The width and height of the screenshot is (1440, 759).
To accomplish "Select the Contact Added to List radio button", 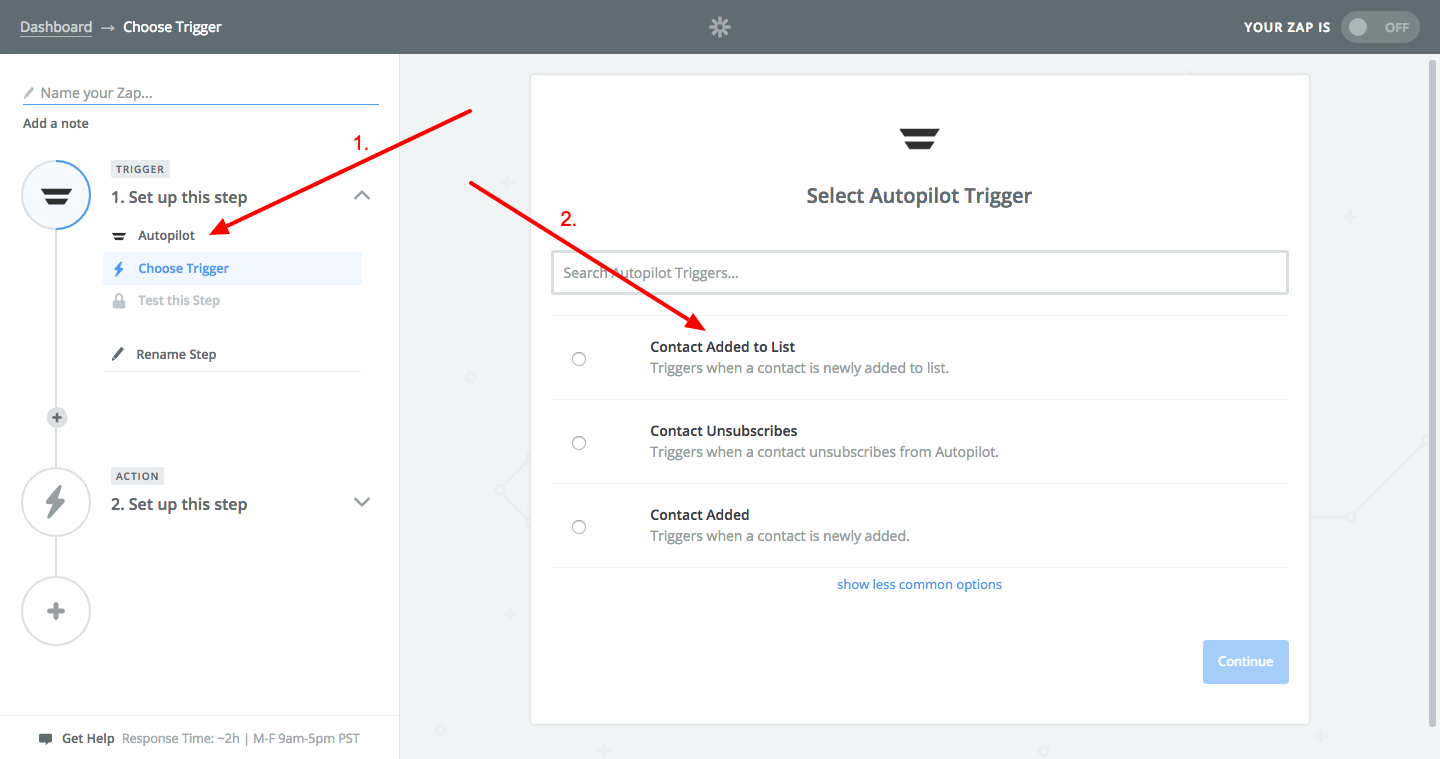I will (x=579, y=358).
